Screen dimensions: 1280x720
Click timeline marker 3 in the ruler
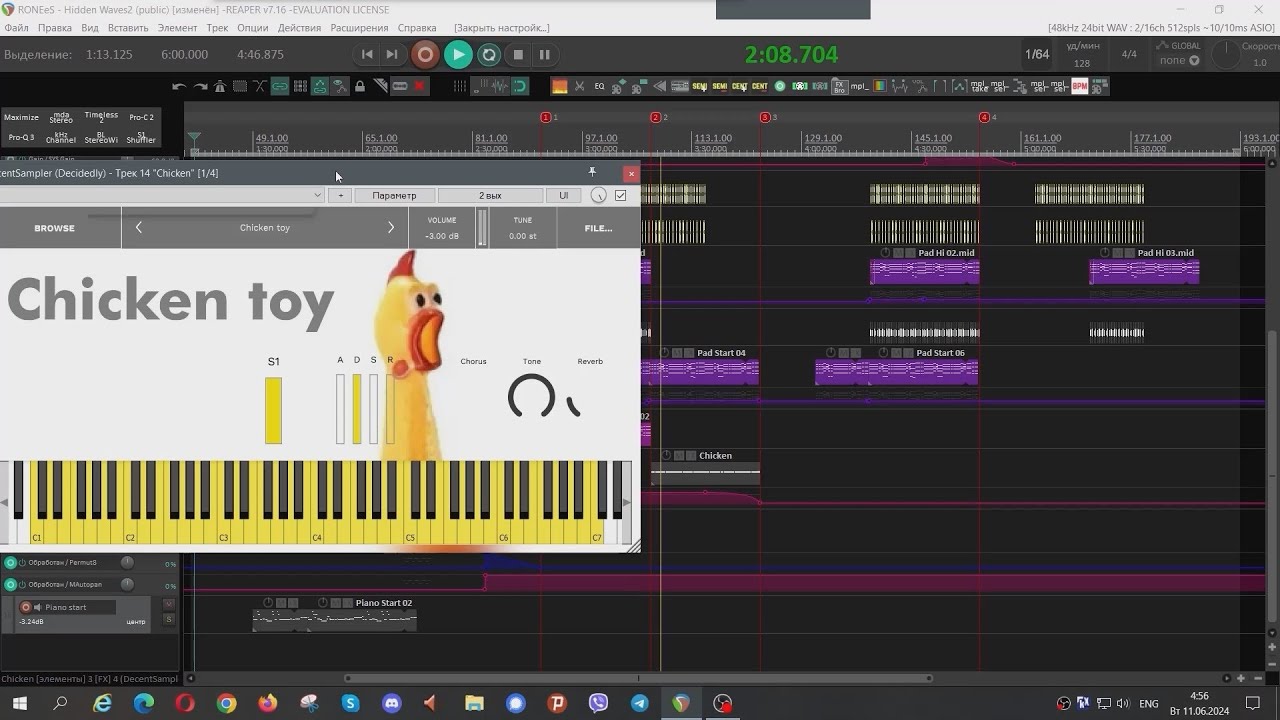pyautogui.click(x=765, y=117)
